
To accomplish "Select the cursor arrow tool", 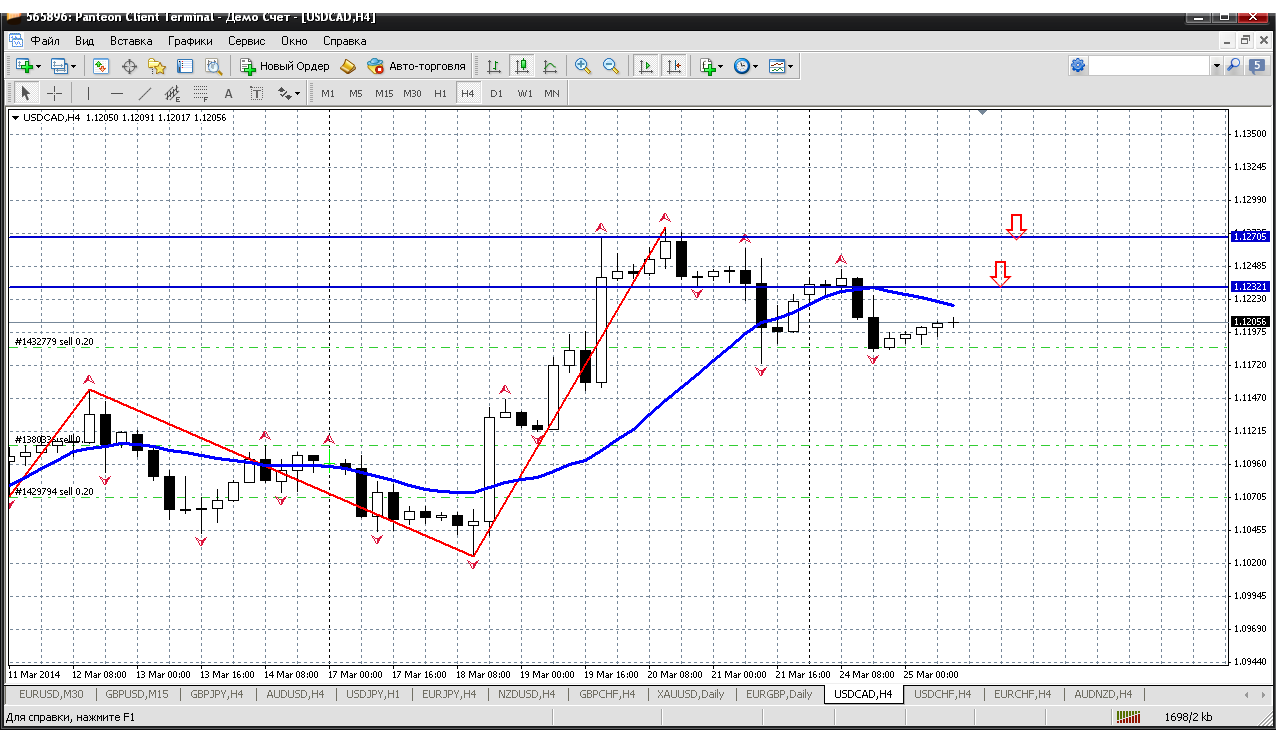I will tap(26, 93).
